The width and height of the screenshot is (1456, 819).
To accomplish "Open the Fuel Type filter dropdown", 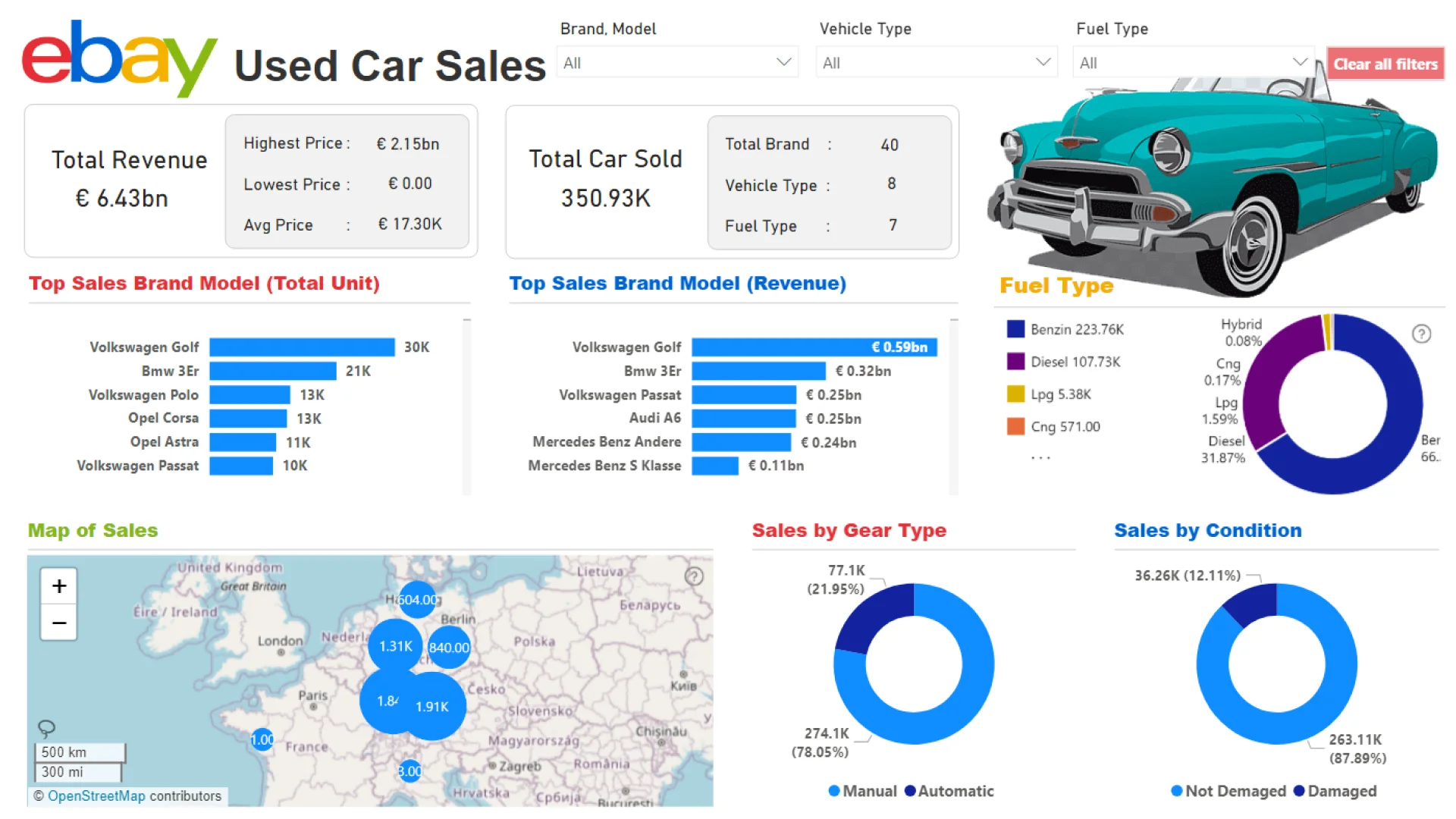I will 1194,63.
